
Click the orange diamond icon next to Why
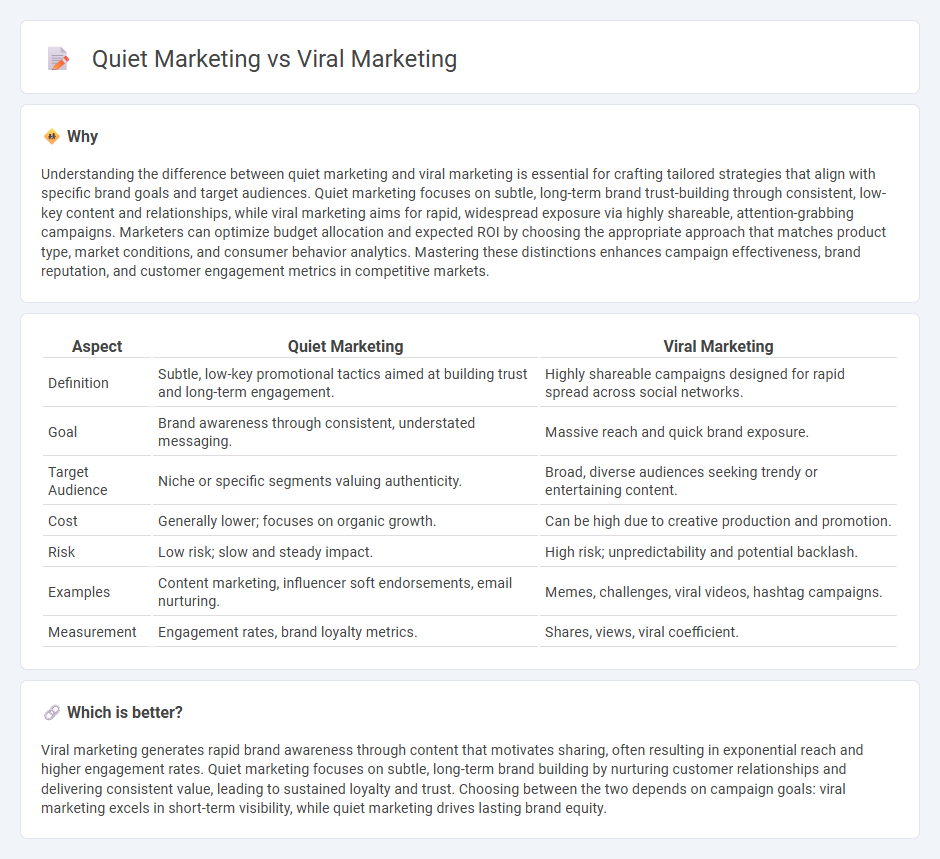pyautogui.click(x=52, y=137)
